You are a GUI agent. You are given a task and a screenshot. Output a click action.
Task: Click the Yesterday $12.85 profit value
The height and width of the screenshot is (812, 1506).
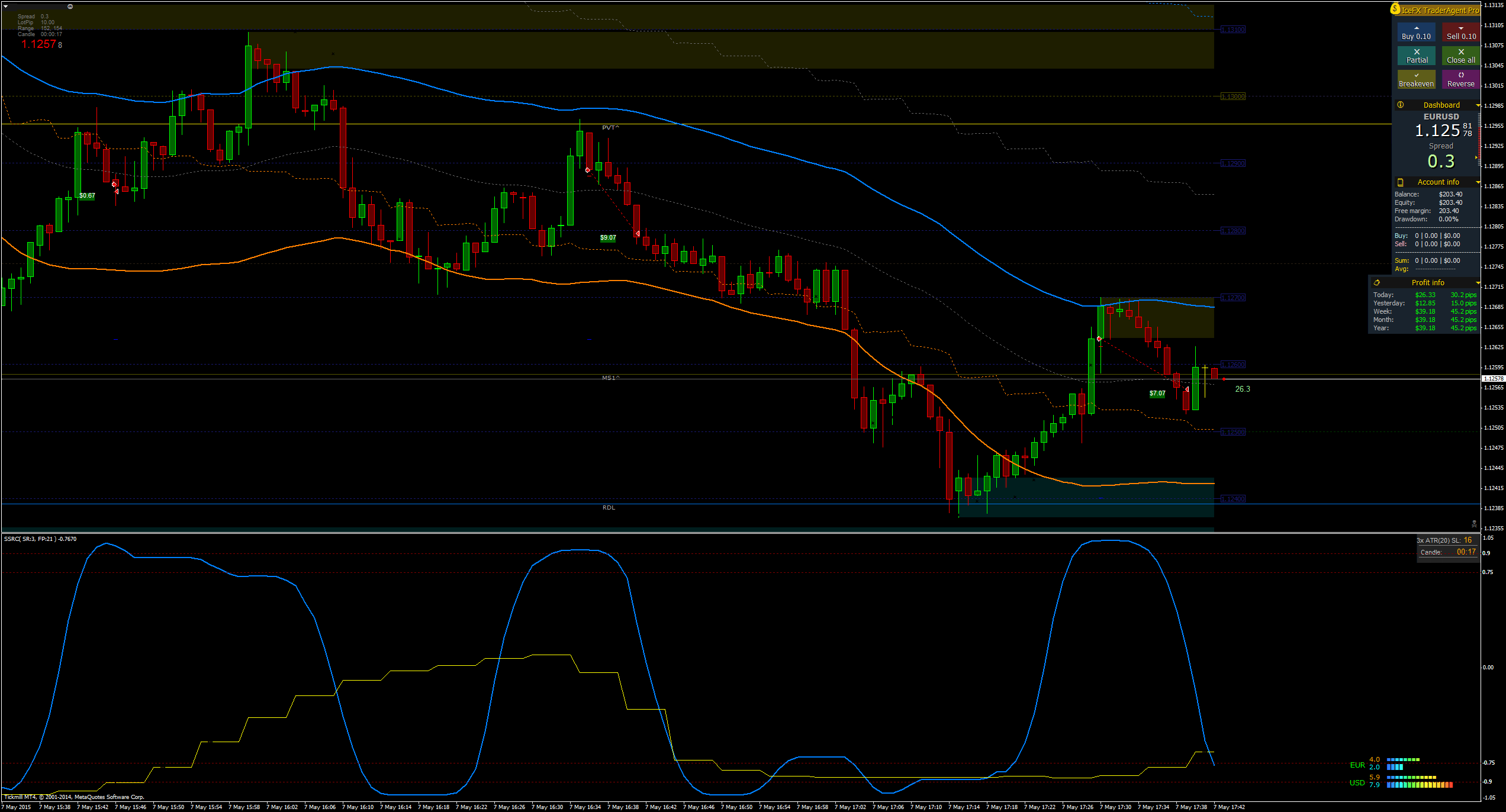(x=1425, y=303)
